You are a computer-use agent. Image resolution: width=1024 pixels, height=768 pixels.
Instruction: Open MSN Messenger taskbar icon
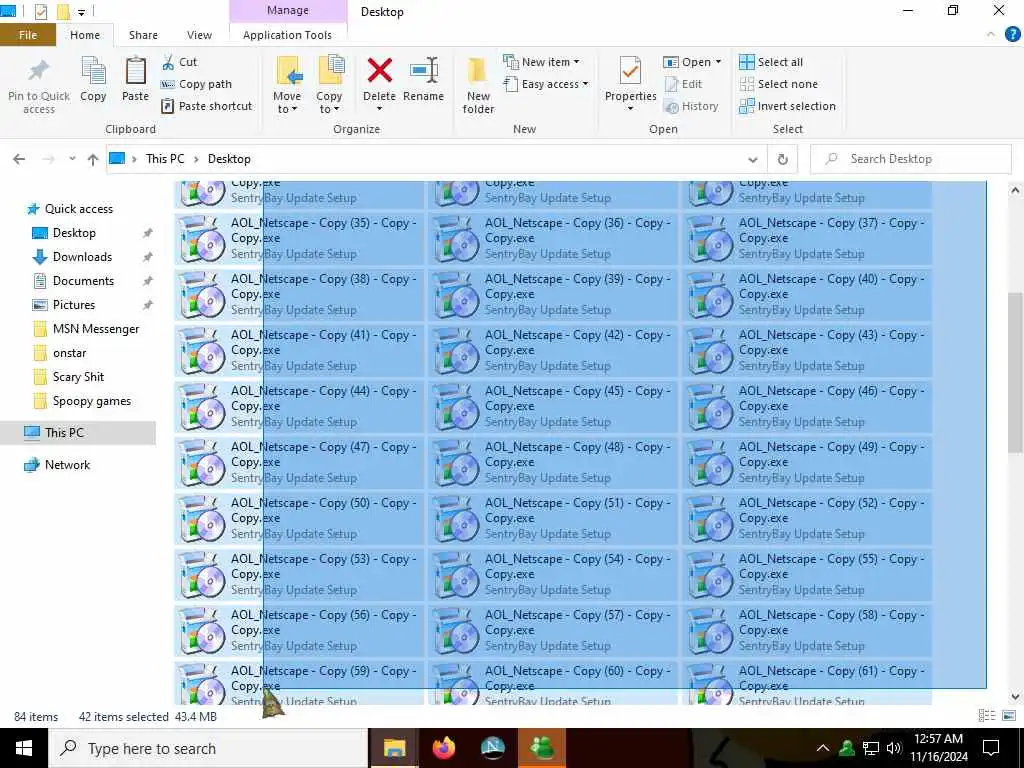click(541, 748)
